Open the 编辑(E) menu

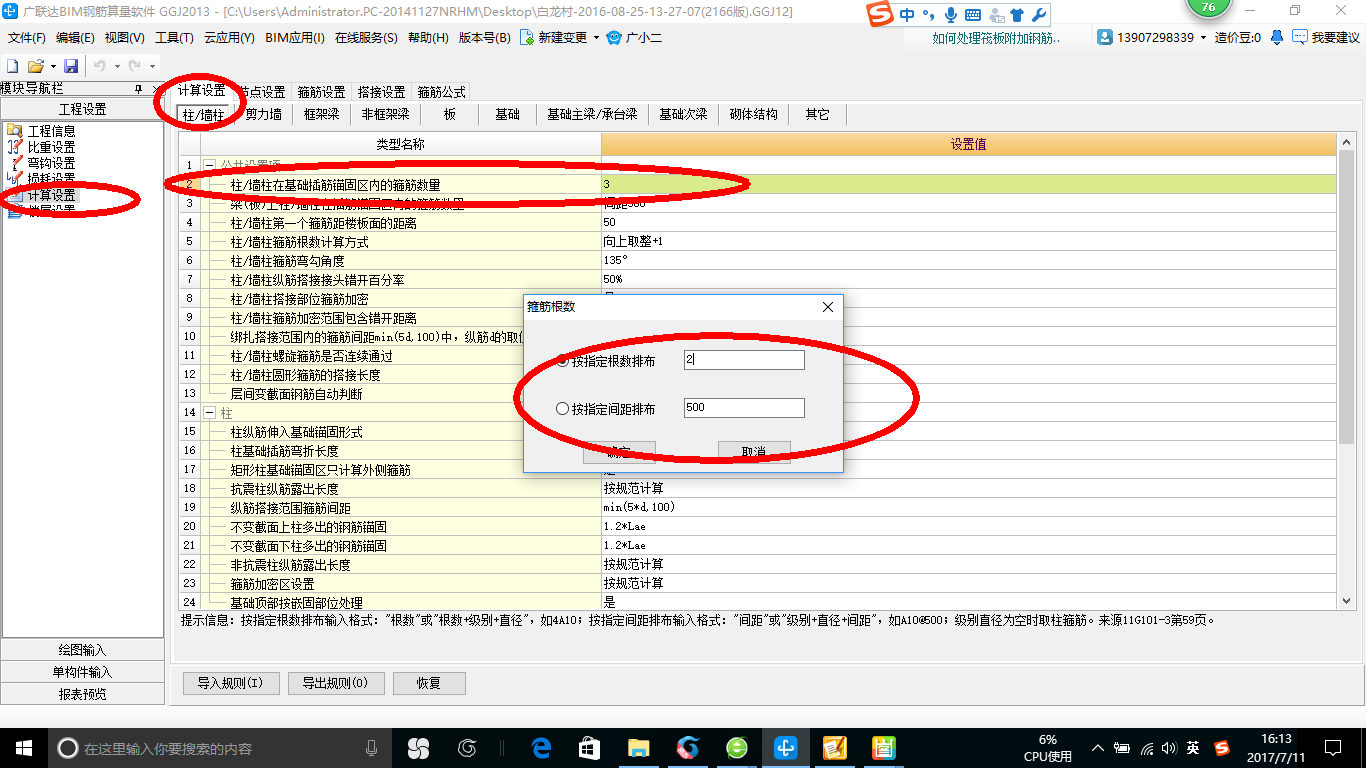tap(75, 38)
